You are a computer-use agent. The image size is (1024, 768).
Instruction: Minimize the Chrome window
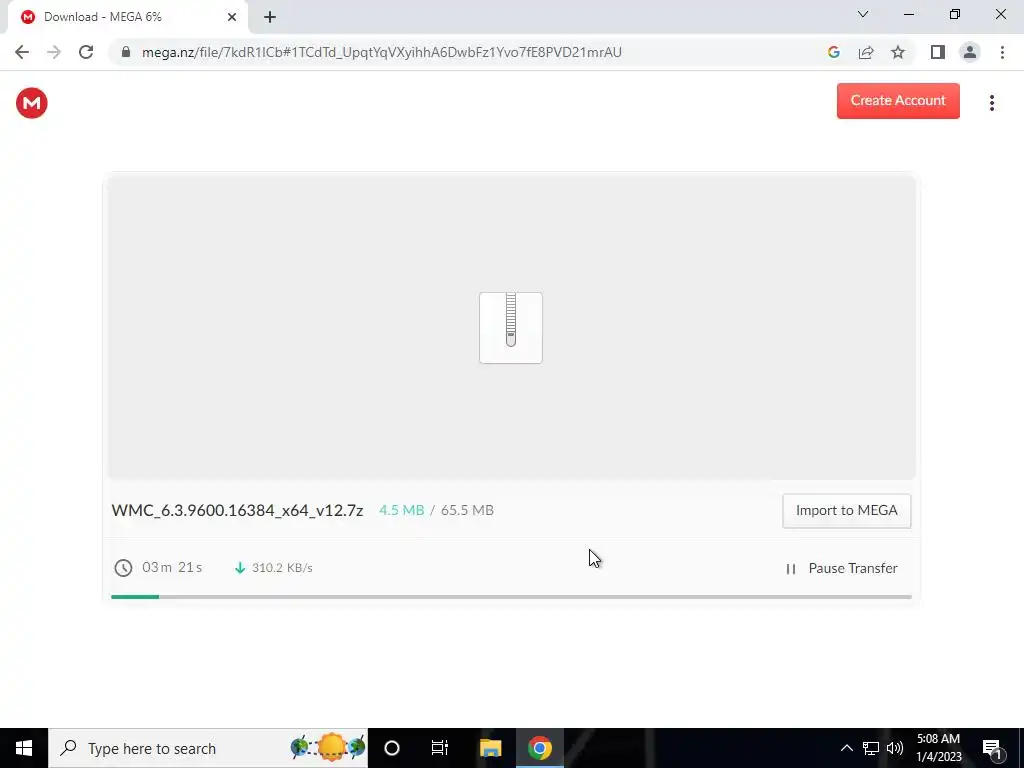tap(909, 14)
